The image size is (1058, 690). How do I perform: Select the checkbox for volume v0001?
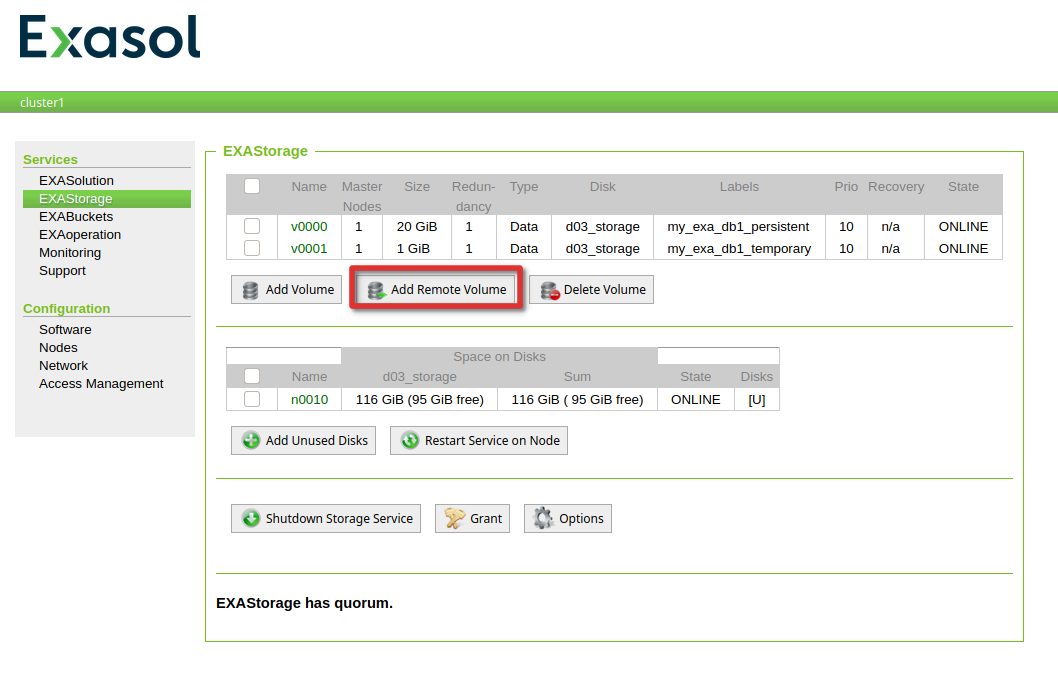[252, 248]
